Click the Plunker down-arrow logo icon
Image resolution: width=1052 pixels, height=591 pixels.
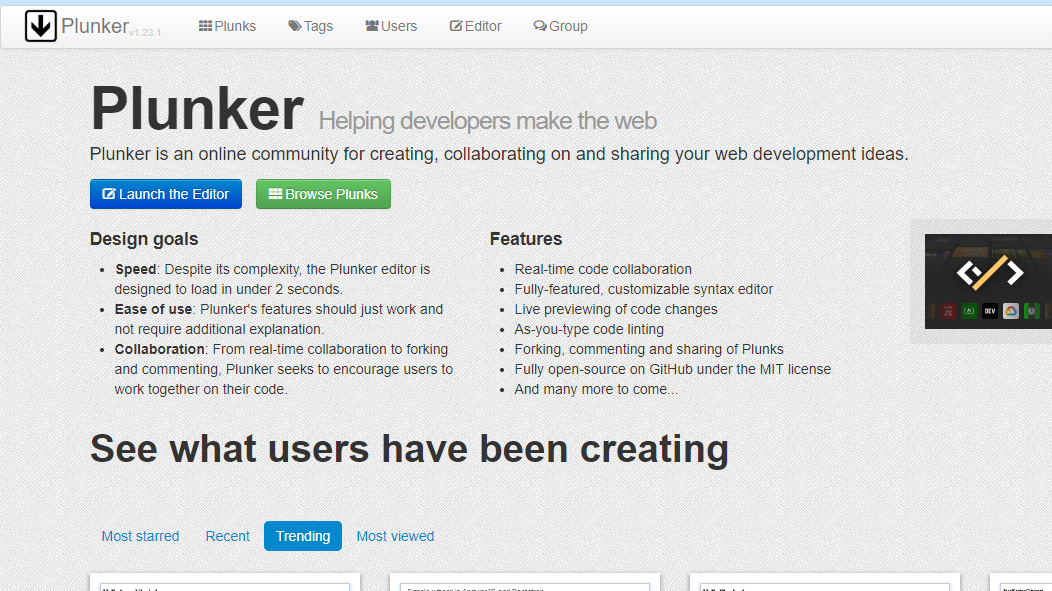(41, 26)
